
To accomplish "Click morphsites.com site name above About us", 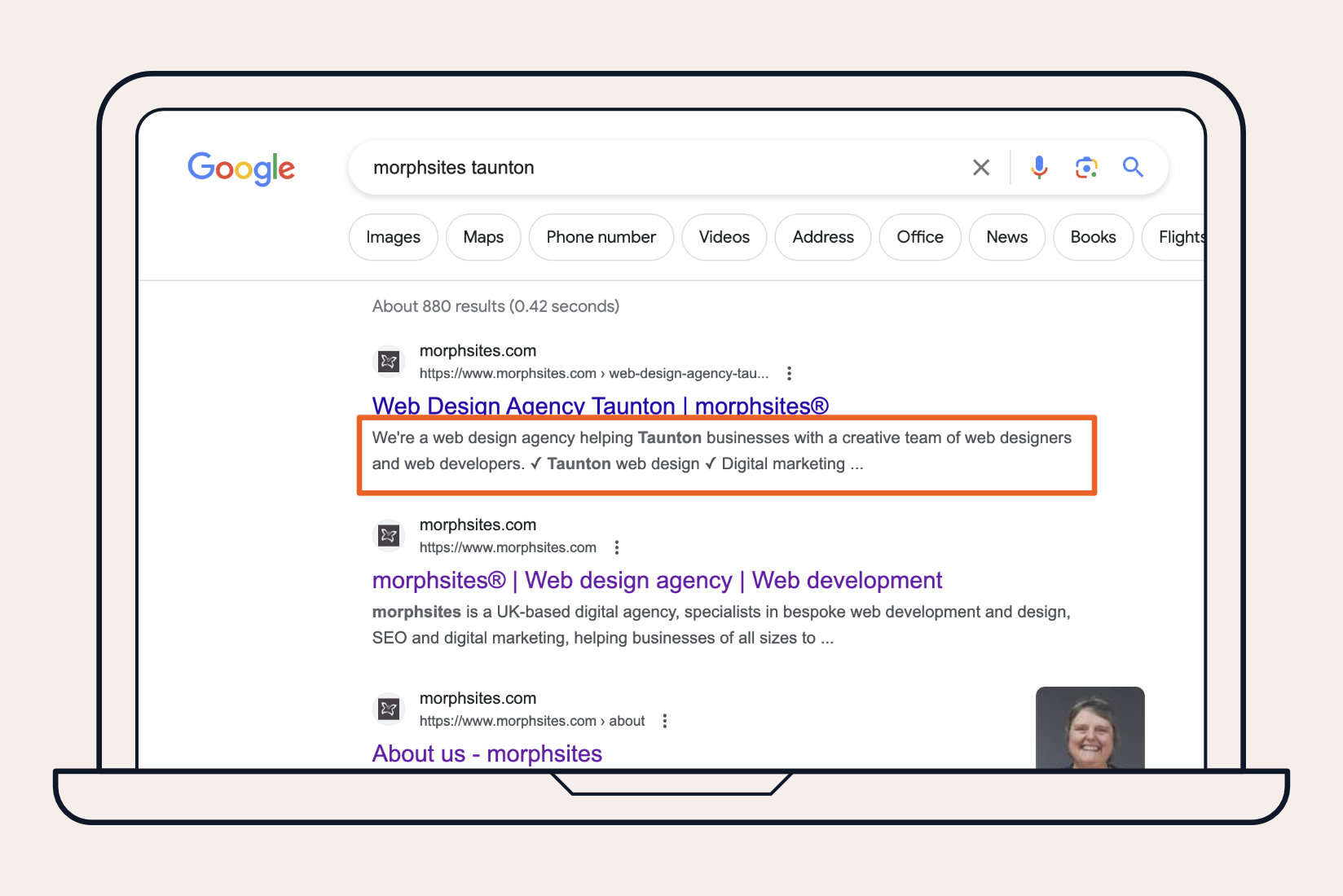I will click(x=478, y=698).
